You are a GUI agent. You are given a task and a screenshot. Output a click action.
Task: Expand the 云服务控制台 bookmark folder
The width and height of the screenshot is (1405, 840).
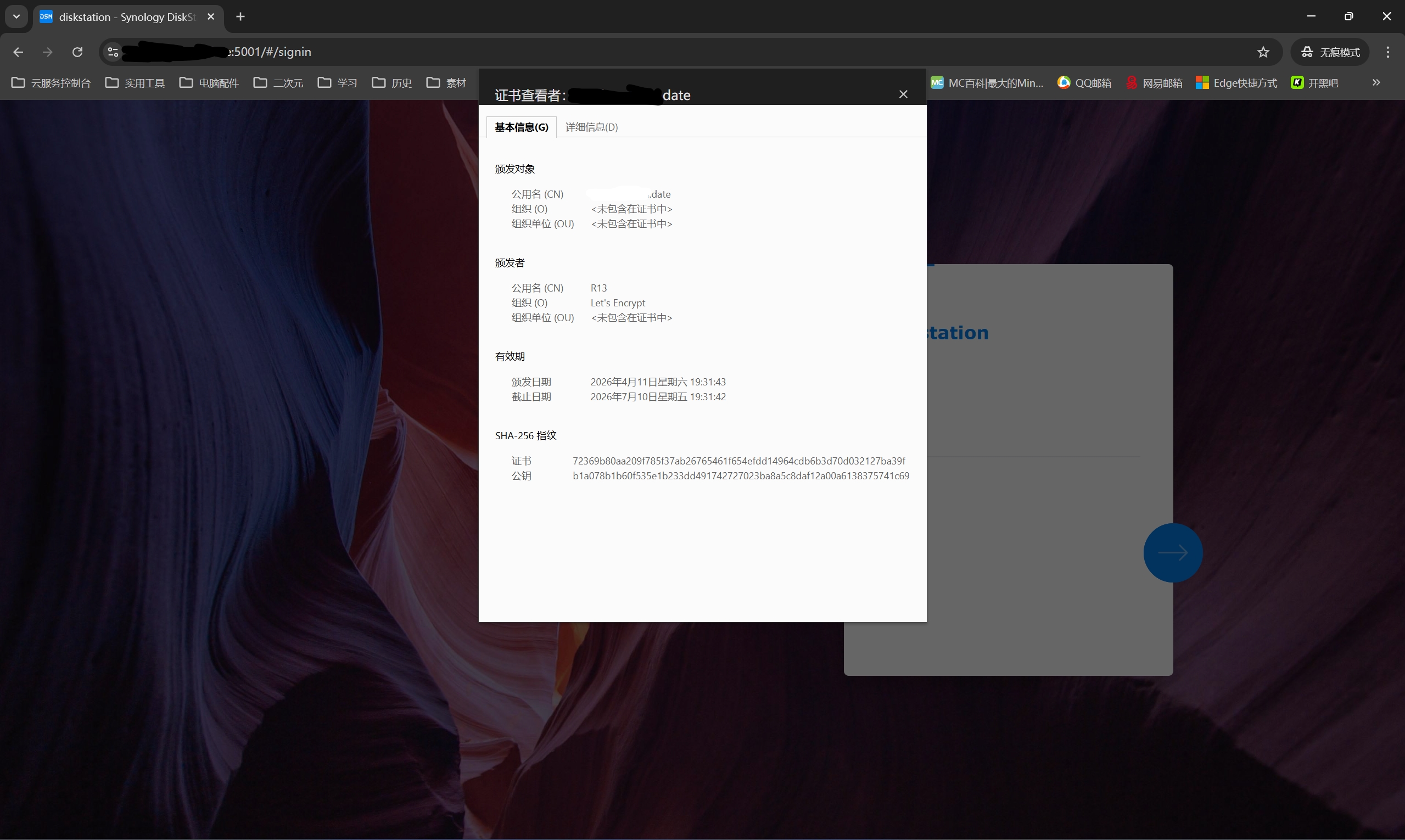tap(51, 83)
